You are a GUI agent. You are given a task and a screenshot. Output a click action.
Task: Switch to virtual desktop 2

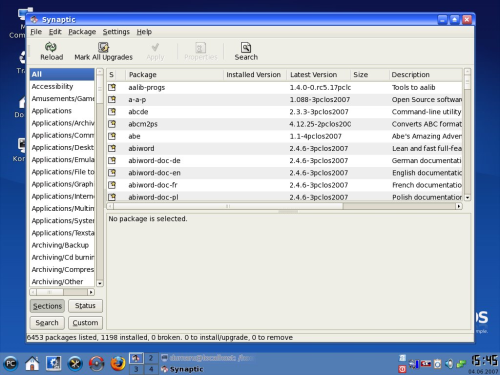[x=151, y=358]
